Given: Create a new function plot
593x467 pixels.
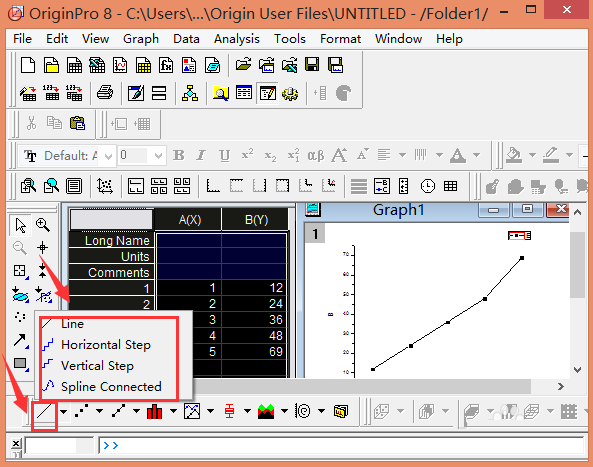Looking at the screenshot, I should click(x=166, y=65).
